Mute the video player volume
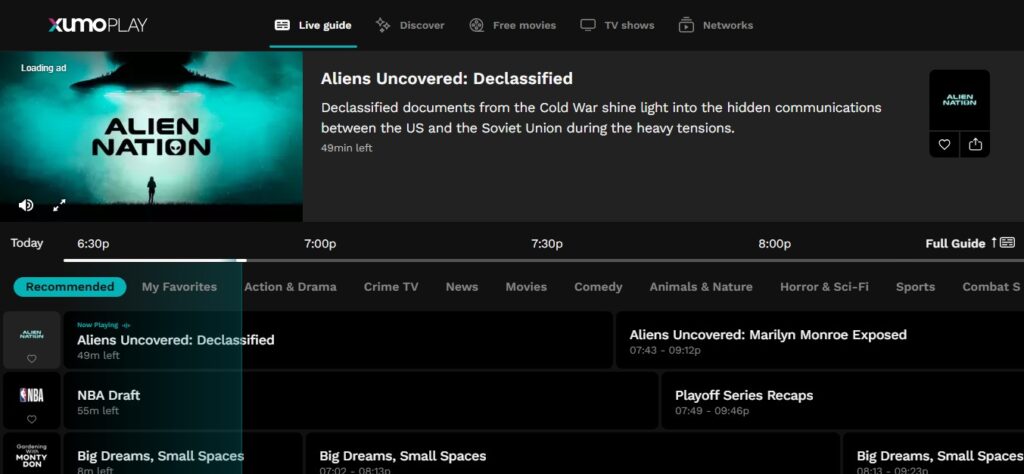The height and width of the screenshot is (474, 1024). (26, 205)
